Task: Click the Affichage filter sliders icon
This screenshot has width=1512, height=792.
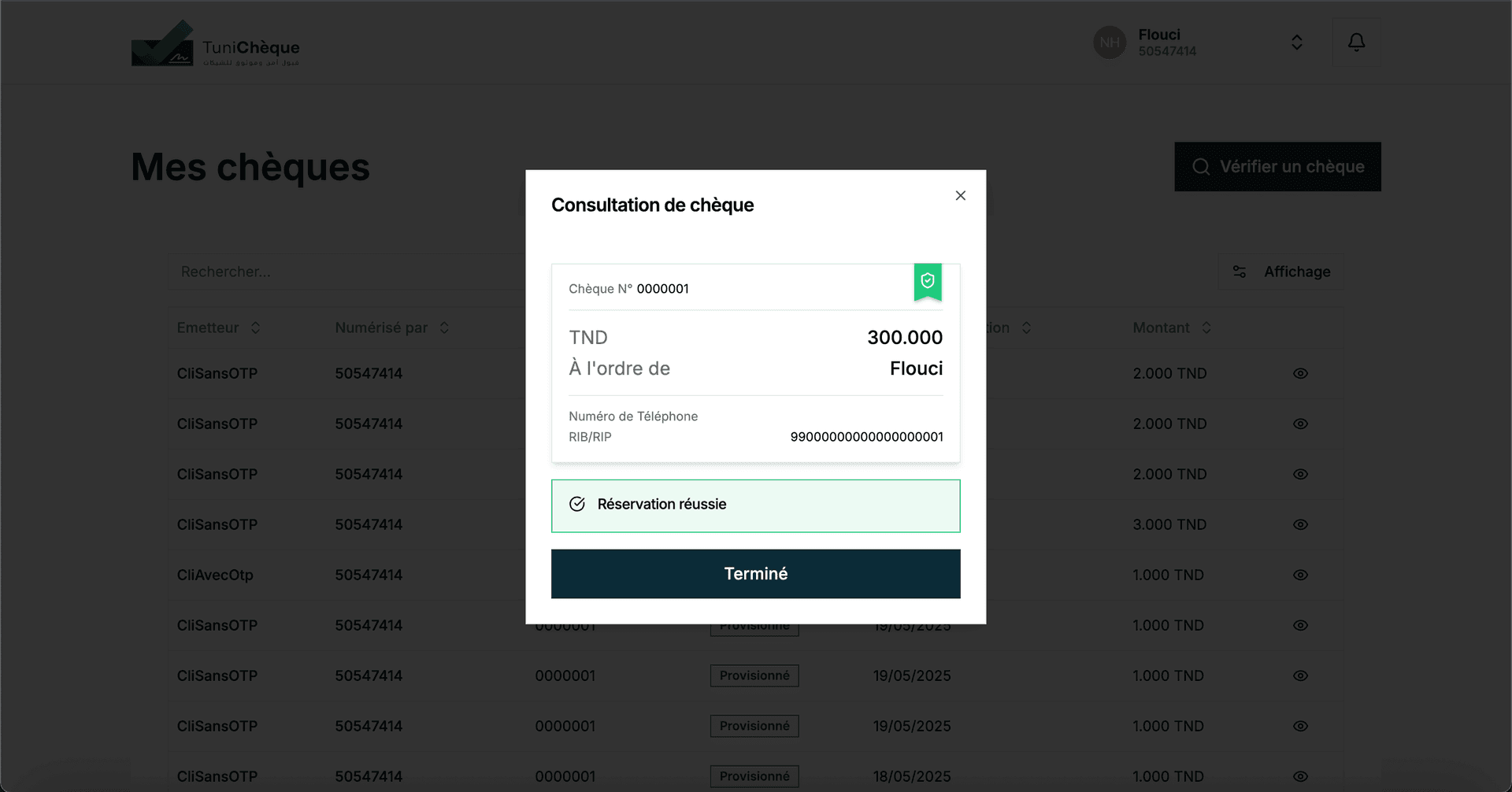Action: tap(1240, 272)
